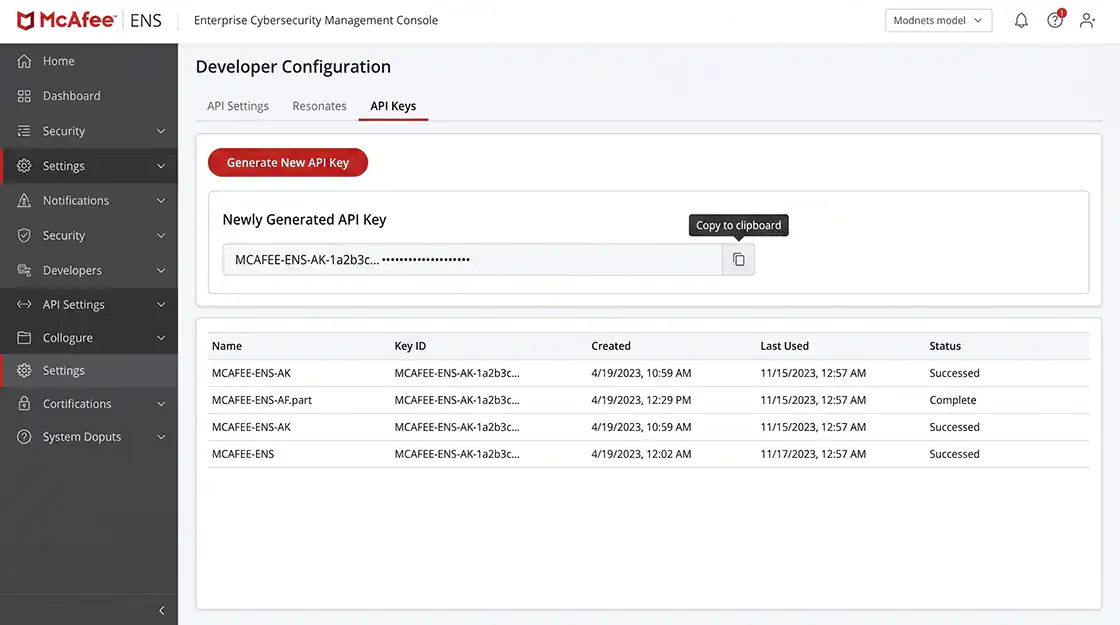Click the 11/17/2023, 12:57 AM last used cell
This screenshot has height=625, width=1120.
tap(813, 454)
